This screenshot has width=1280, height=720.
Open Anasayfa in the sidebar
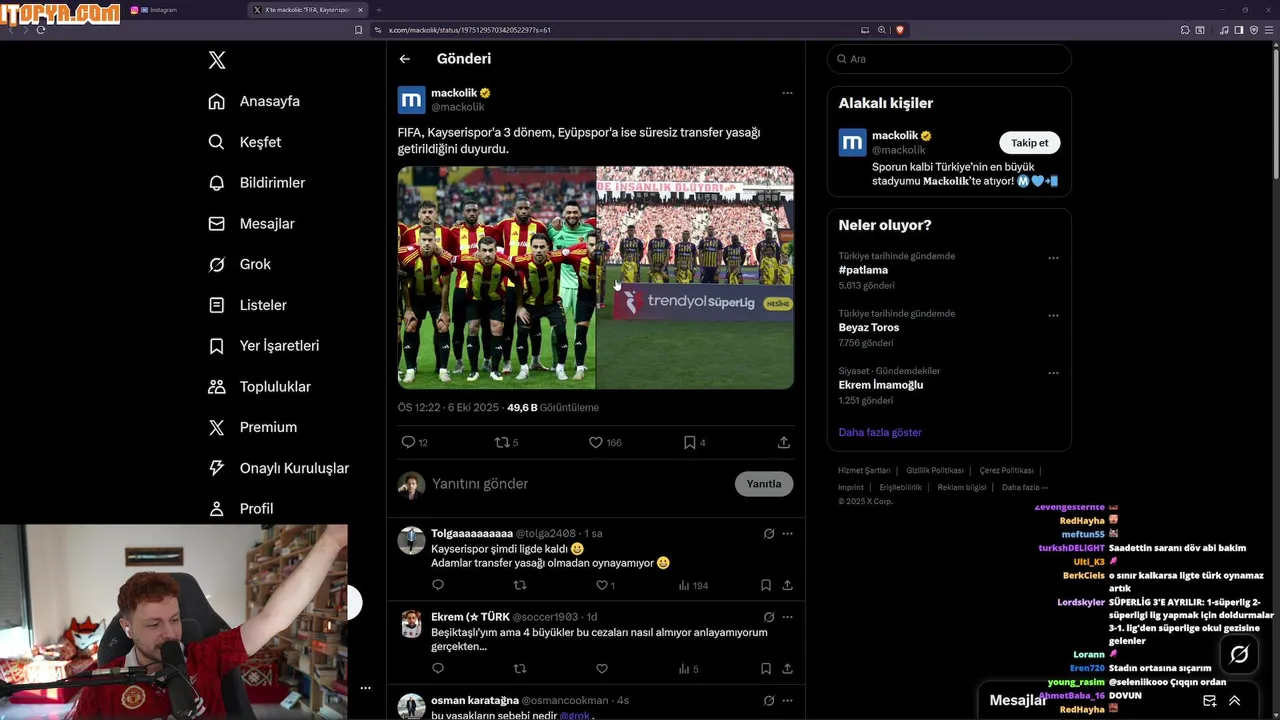tap(254, 101)
